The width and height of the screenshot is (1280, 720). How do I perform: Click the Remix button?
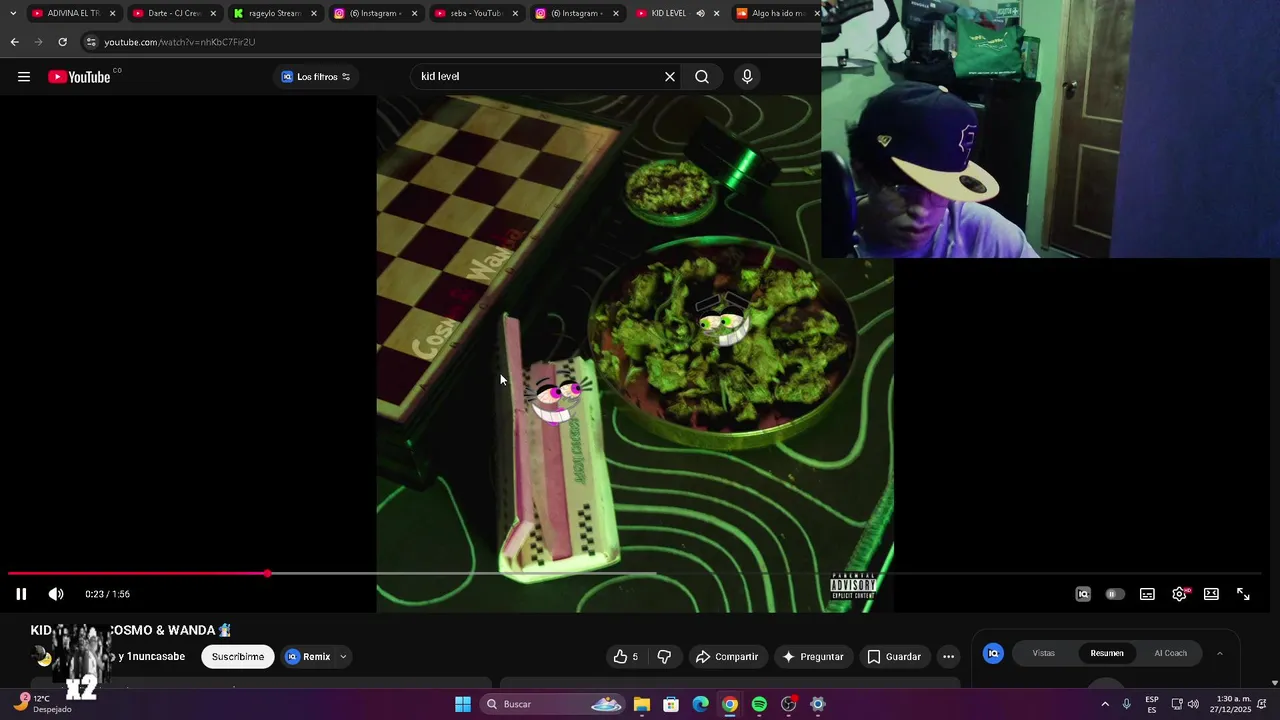308,657
